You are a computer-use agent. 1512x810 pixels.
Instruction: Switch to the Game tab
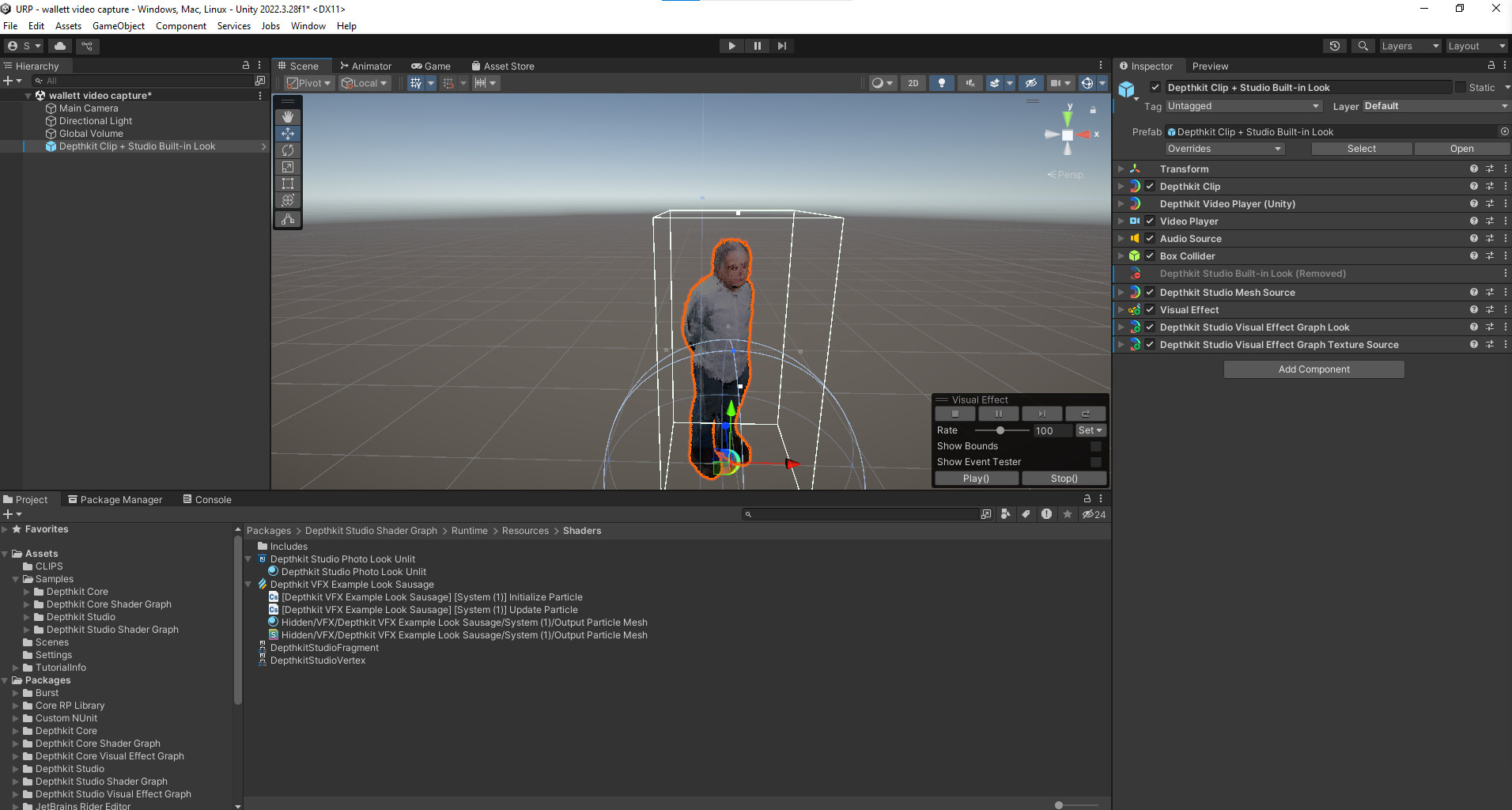click(431, 66)
